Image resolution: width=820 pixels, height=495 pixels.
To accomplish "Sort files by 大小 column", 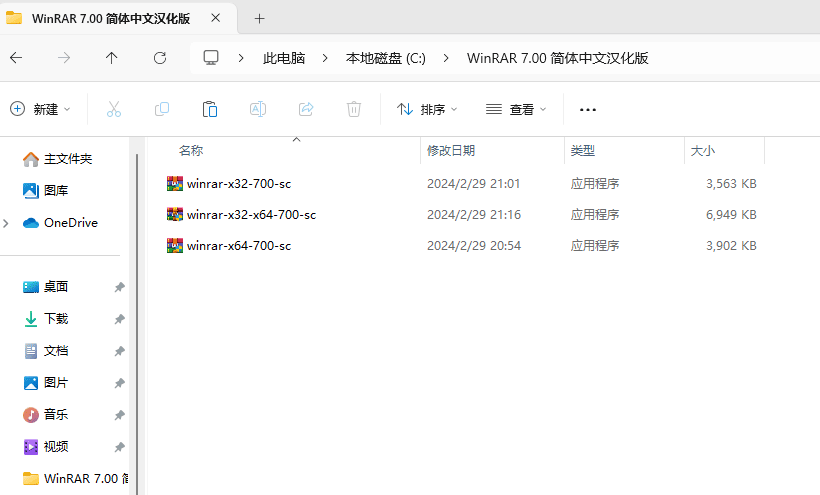I will 702,151.
